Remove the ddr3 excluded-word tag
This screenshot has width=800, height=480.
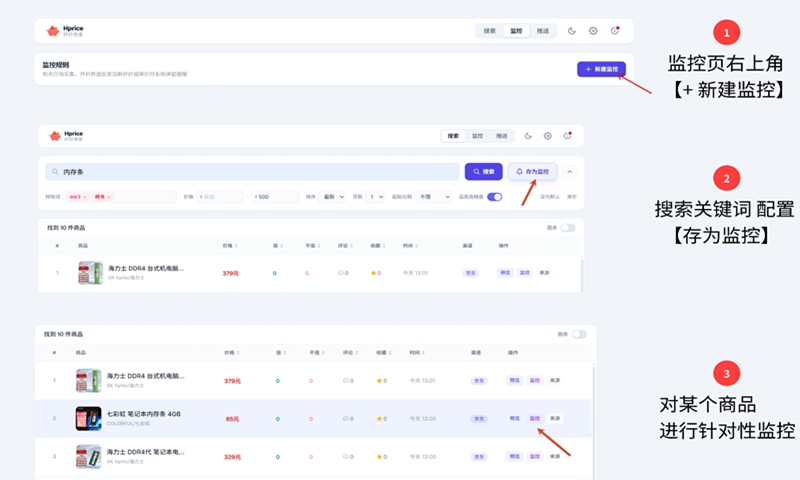pos(85,197)
